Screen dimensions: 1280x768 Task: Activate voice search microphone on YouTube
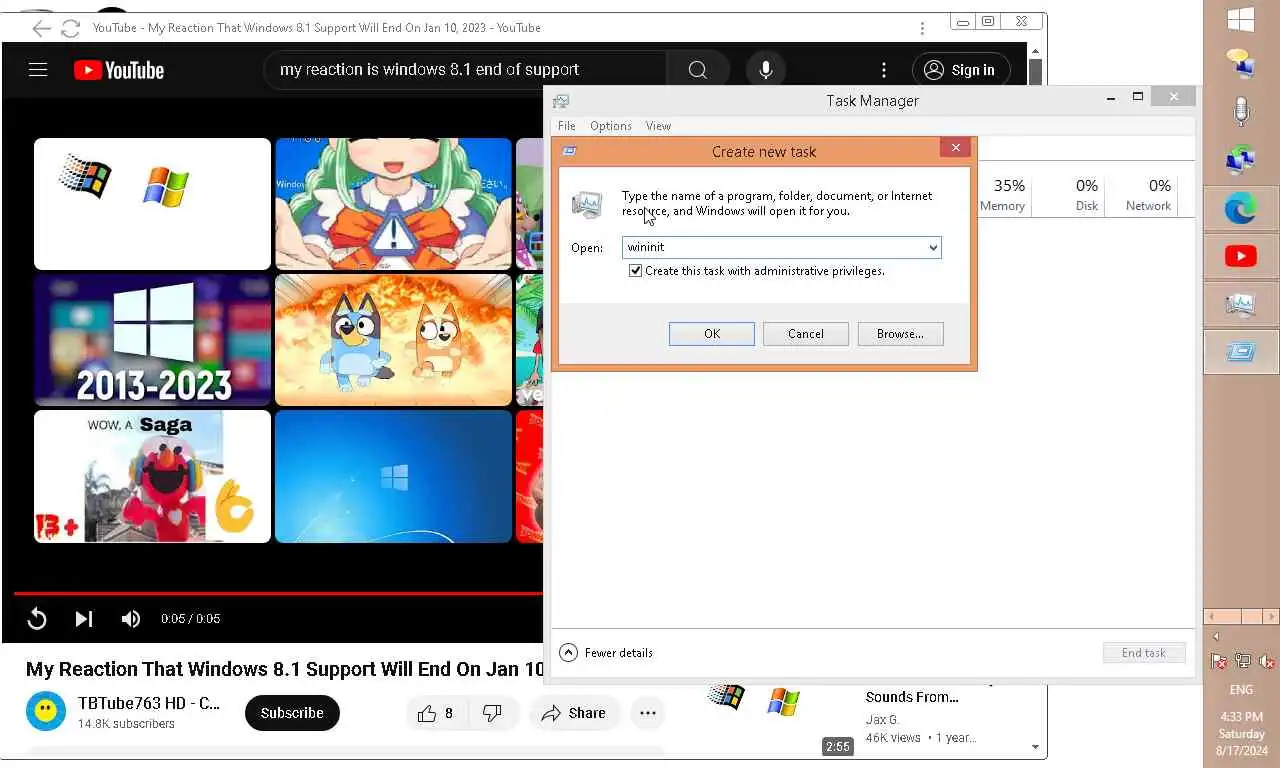(x=765, y=70)
